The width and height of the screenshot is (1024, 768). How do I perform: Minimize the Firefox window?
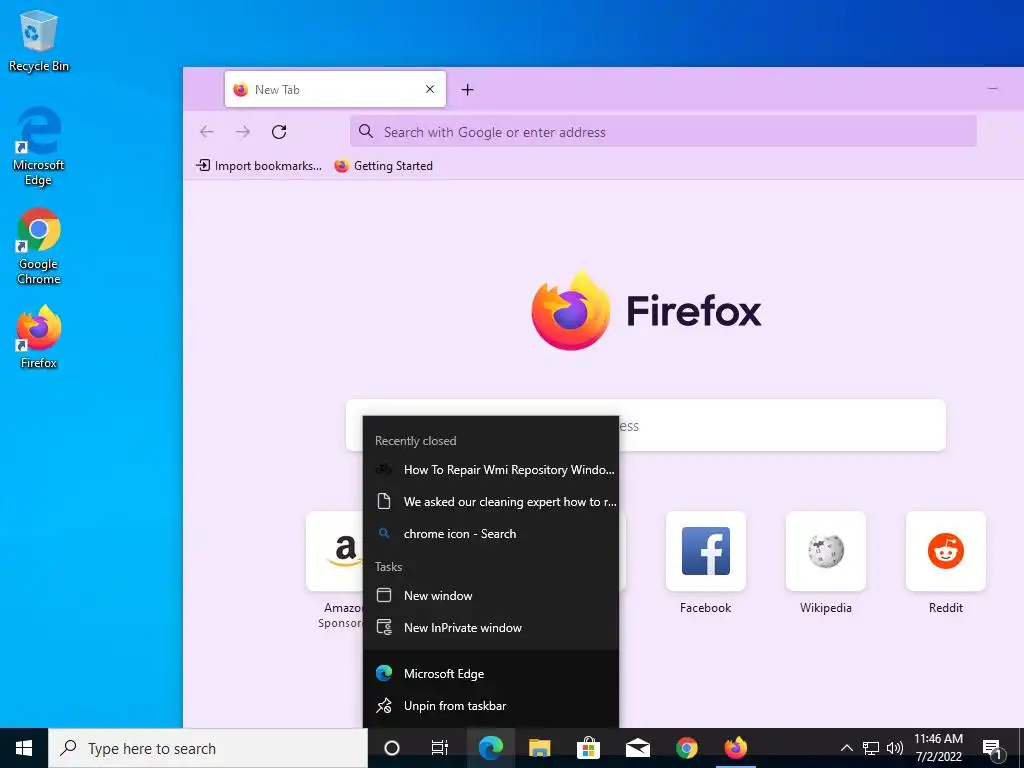pos(993,88)
